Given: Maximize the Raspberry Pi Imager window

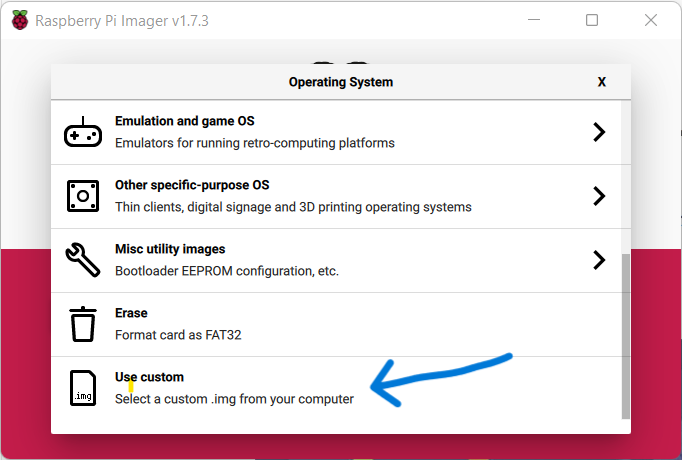Looking at the screenshot, I should pos(592,20).
